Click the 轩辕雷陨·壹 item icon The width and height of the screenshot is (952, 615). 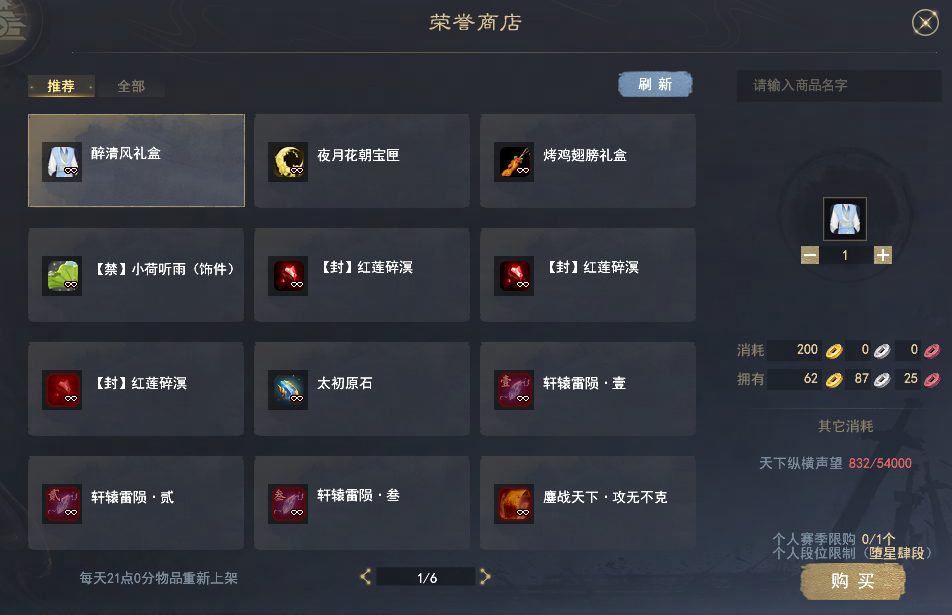[x=514, y=390]
